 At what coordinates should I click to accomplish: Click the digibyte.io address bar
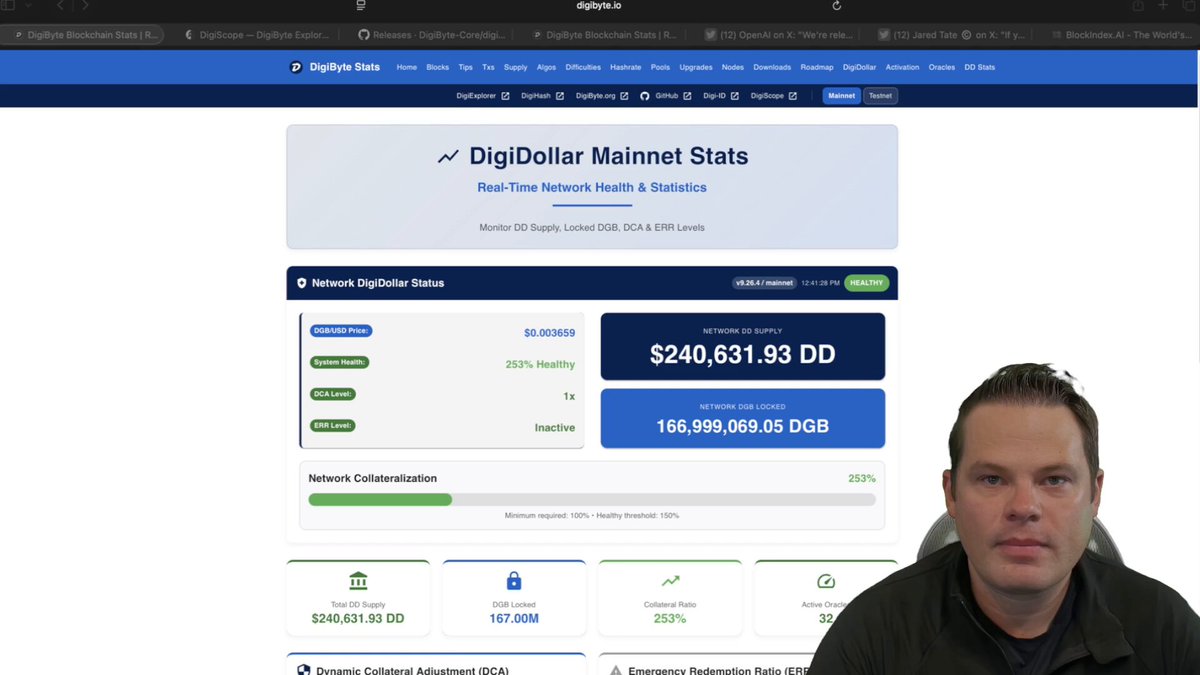click(600, 6)
